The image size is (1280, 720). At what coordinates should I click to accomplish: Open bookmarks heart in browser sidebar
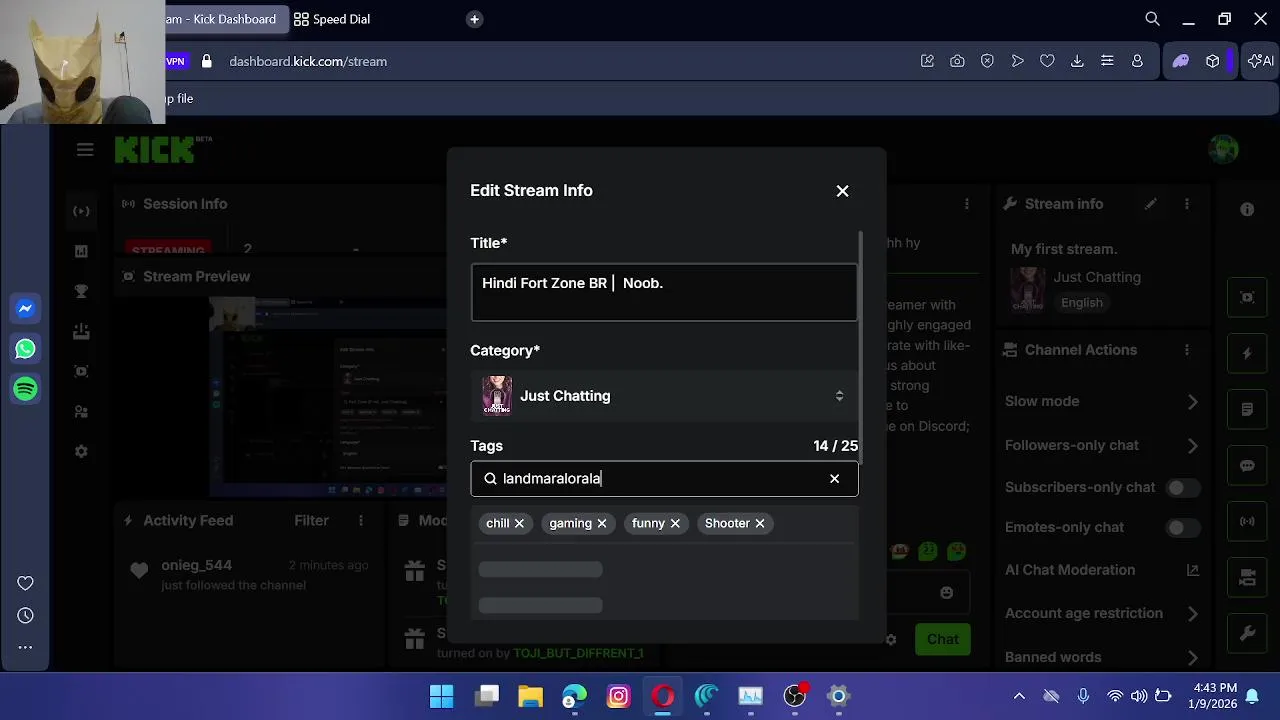click(25, 583)
